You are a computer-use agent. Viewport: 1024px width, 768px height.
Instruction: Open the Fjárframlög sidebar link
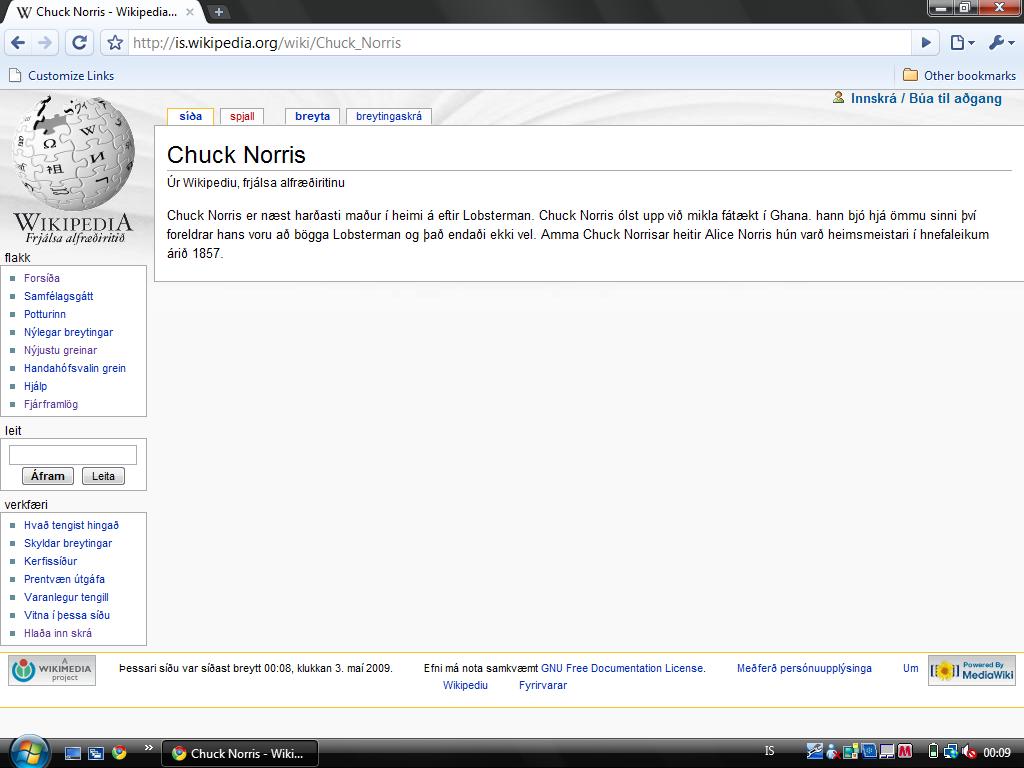pos(51,404)
